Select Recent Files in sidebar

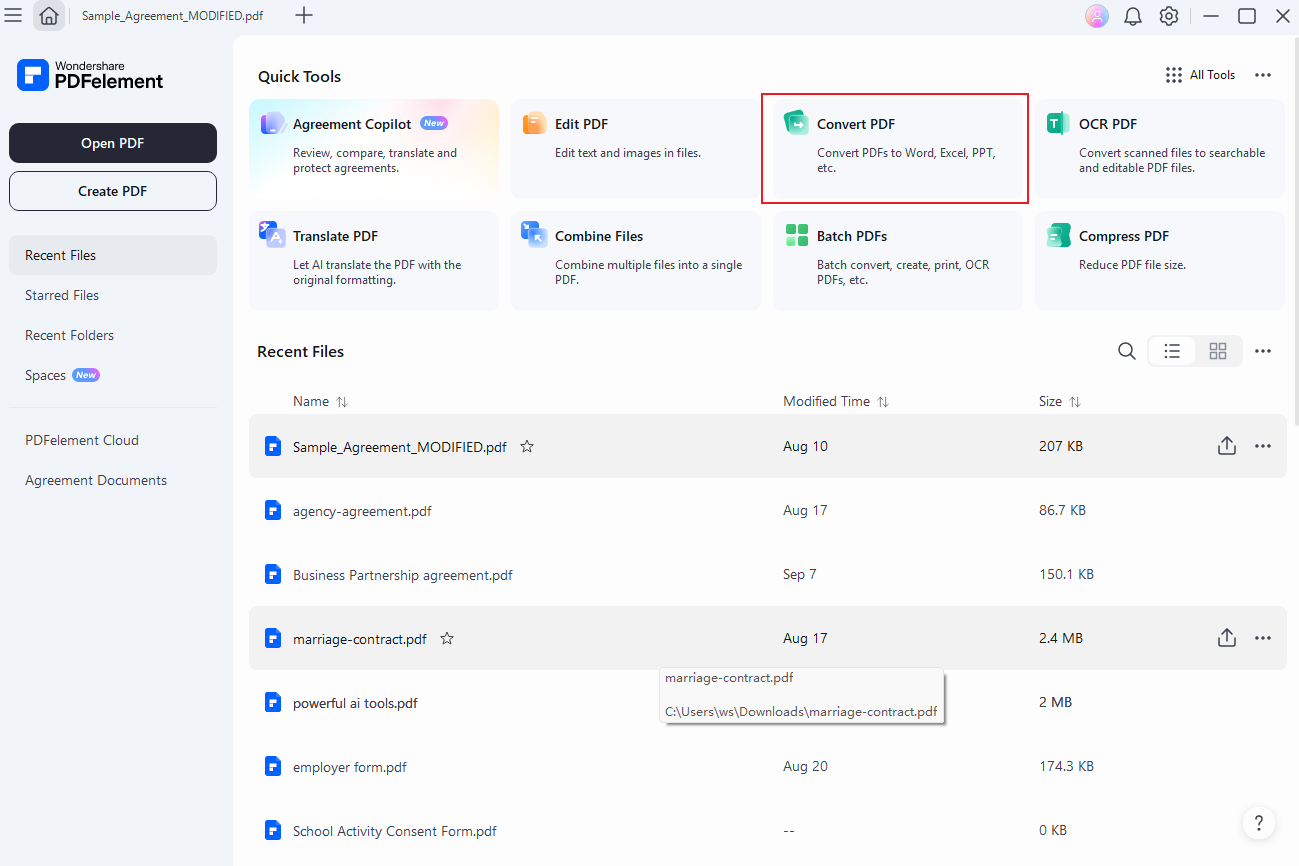(113, 255)
